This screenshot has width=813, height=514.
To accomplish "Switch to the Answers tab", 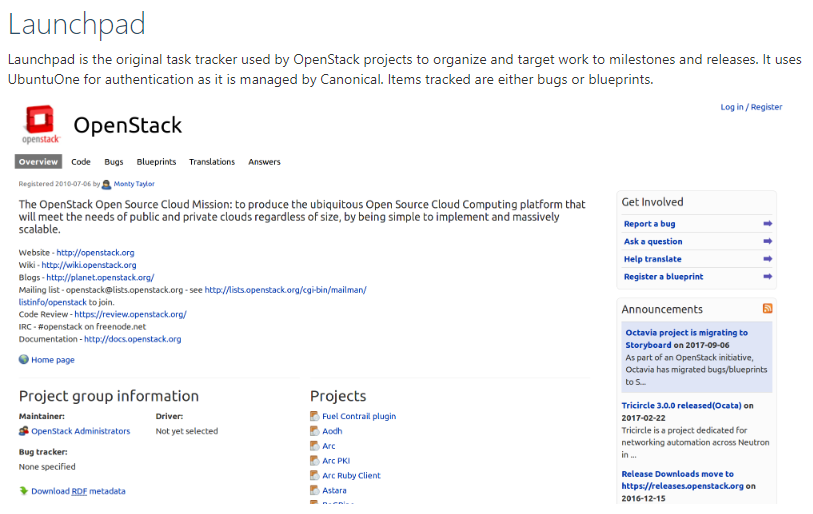I will tap(264, 162).
